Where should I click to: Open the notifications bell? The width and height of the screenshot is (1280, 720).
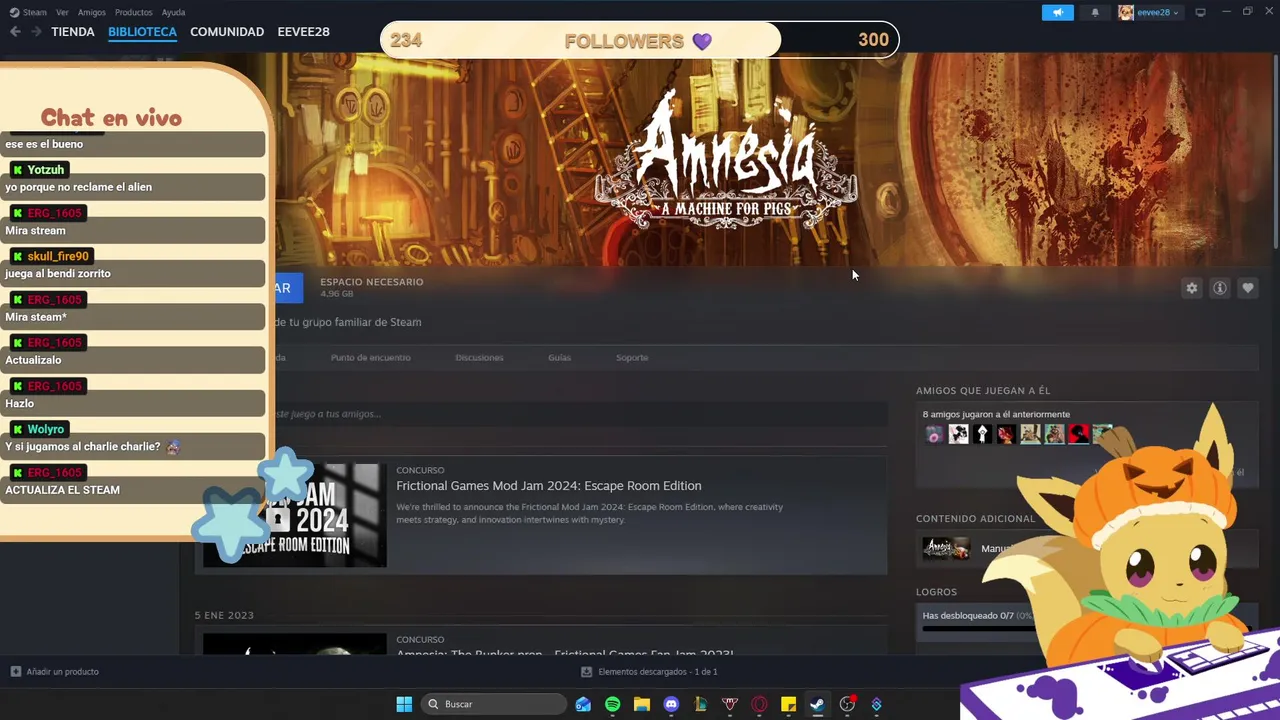click(1095, 12)
